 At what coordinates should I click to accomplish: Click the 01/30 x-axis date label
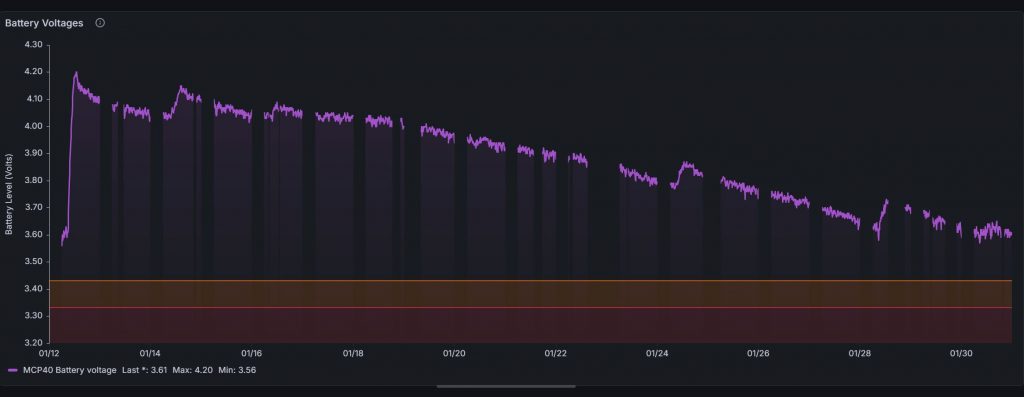pos(961,353)
